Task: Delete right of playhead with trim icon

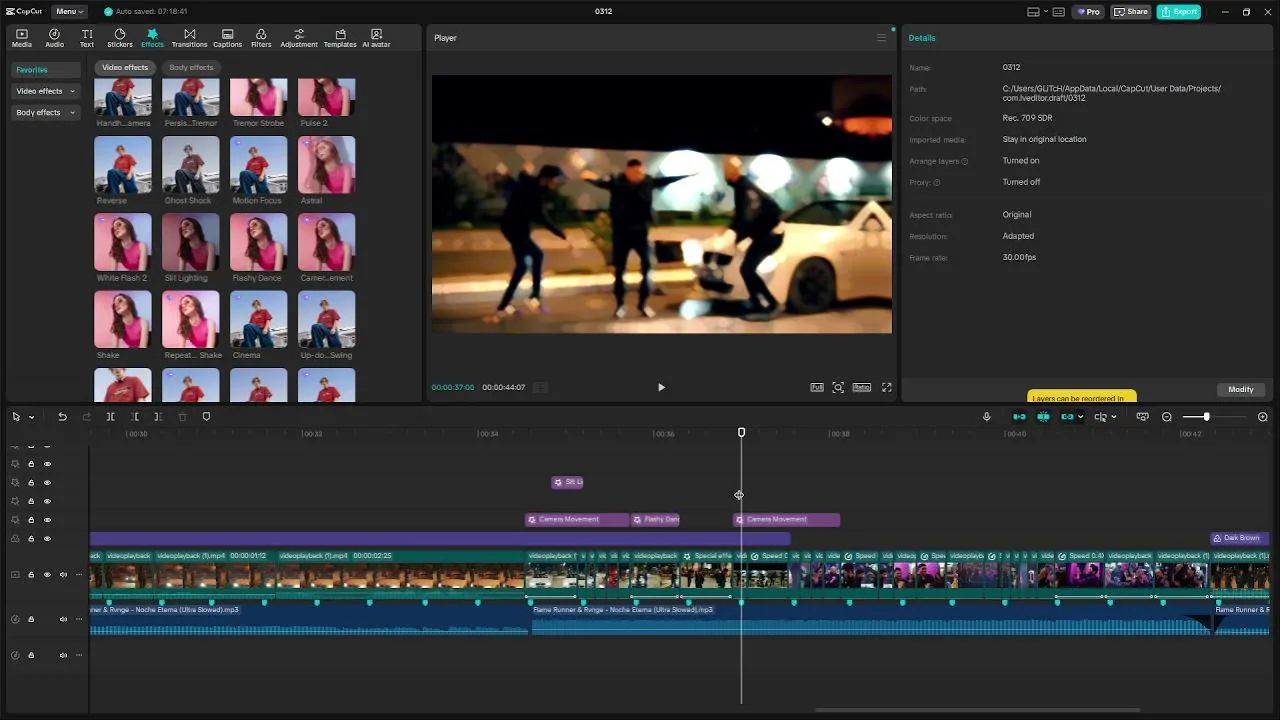Action: 158,417
